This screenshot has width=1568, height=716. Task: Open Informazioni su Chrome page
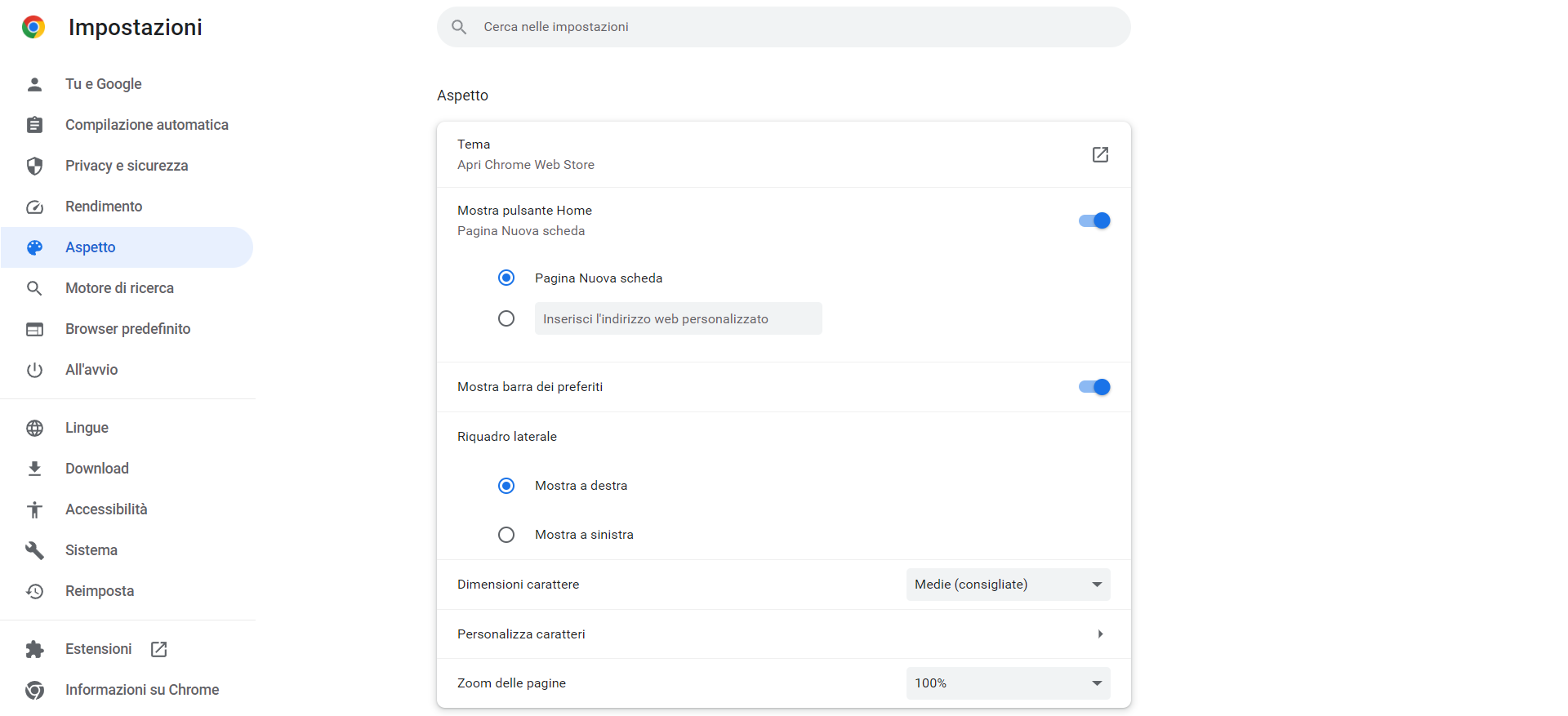coord(142,690)
